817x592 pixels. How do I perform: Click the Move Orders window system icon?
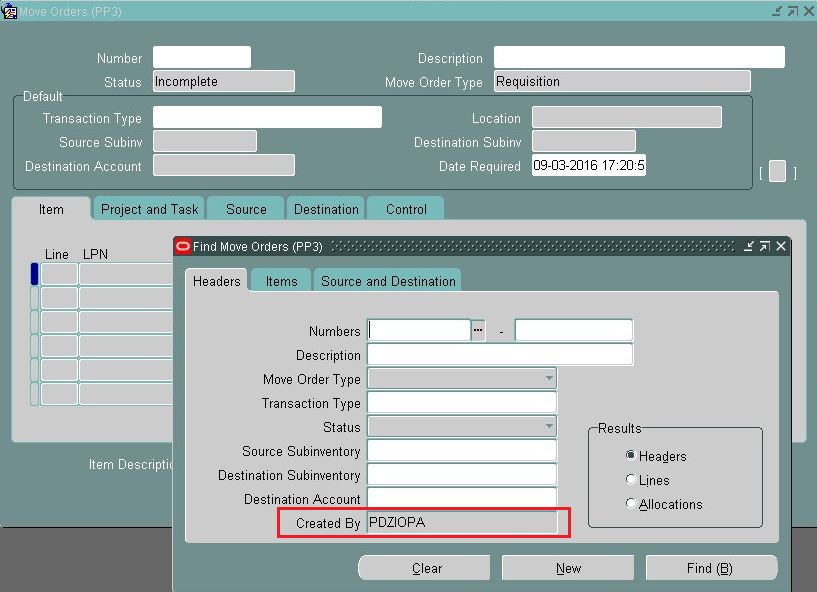[x=10, y=10]
